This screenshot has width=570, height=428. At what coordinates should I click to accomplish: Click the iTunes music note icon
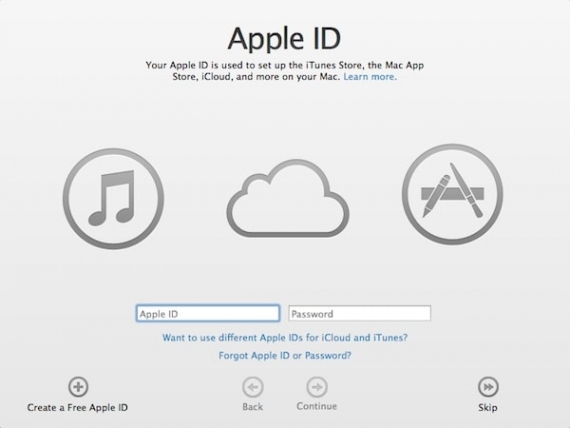click(x=113, y=199)
